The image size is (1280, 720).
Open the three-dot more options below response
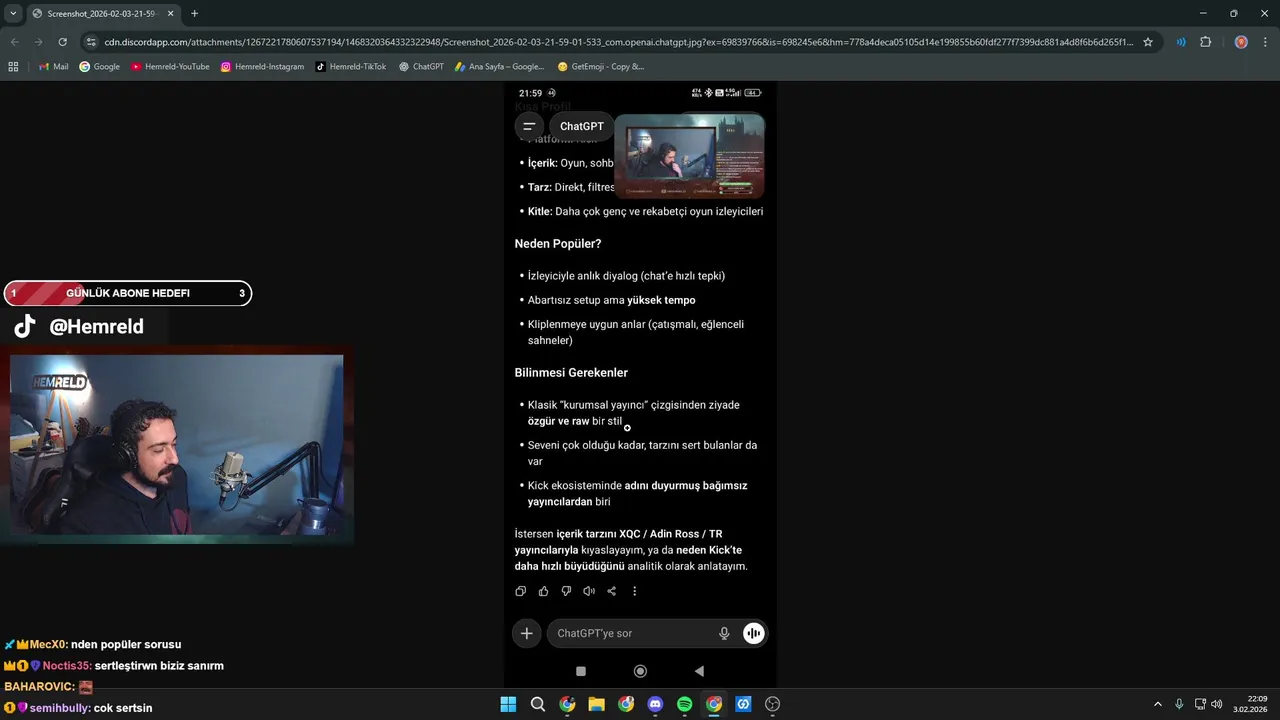click(x=634, y=591)
